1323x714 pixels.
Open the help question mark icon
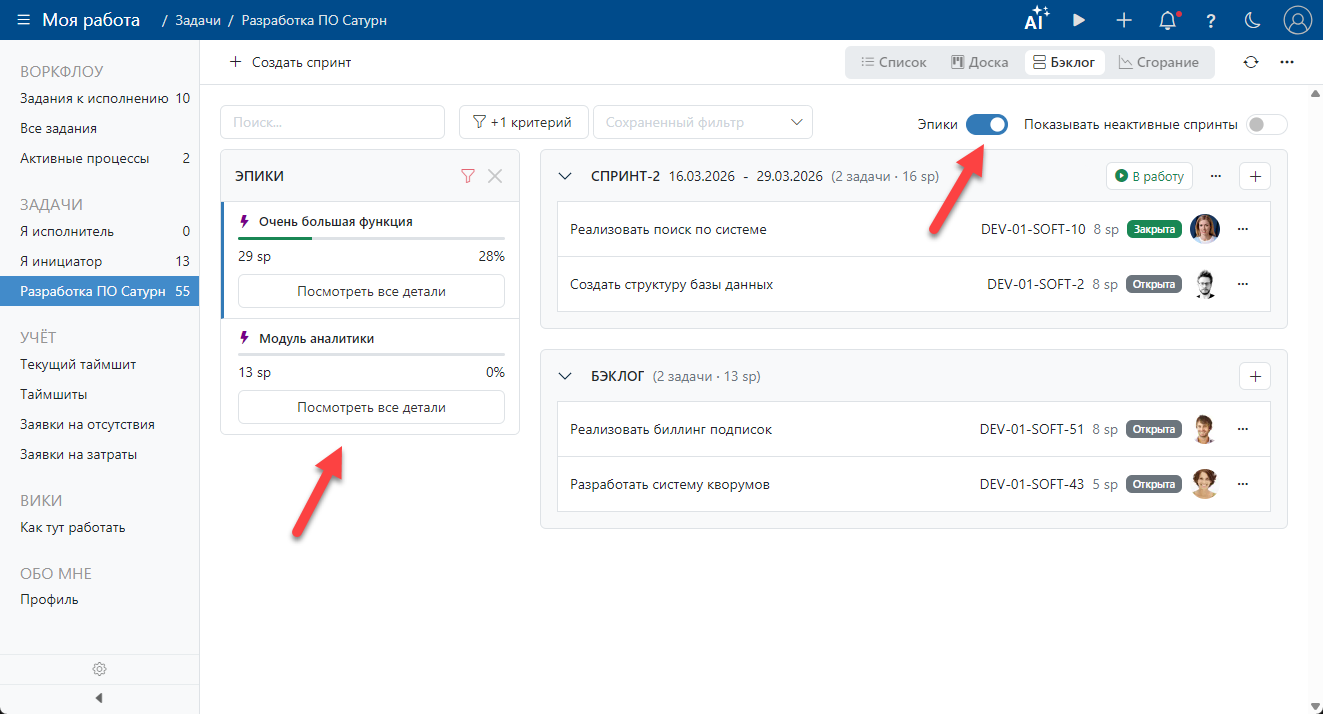point(1210,20)
